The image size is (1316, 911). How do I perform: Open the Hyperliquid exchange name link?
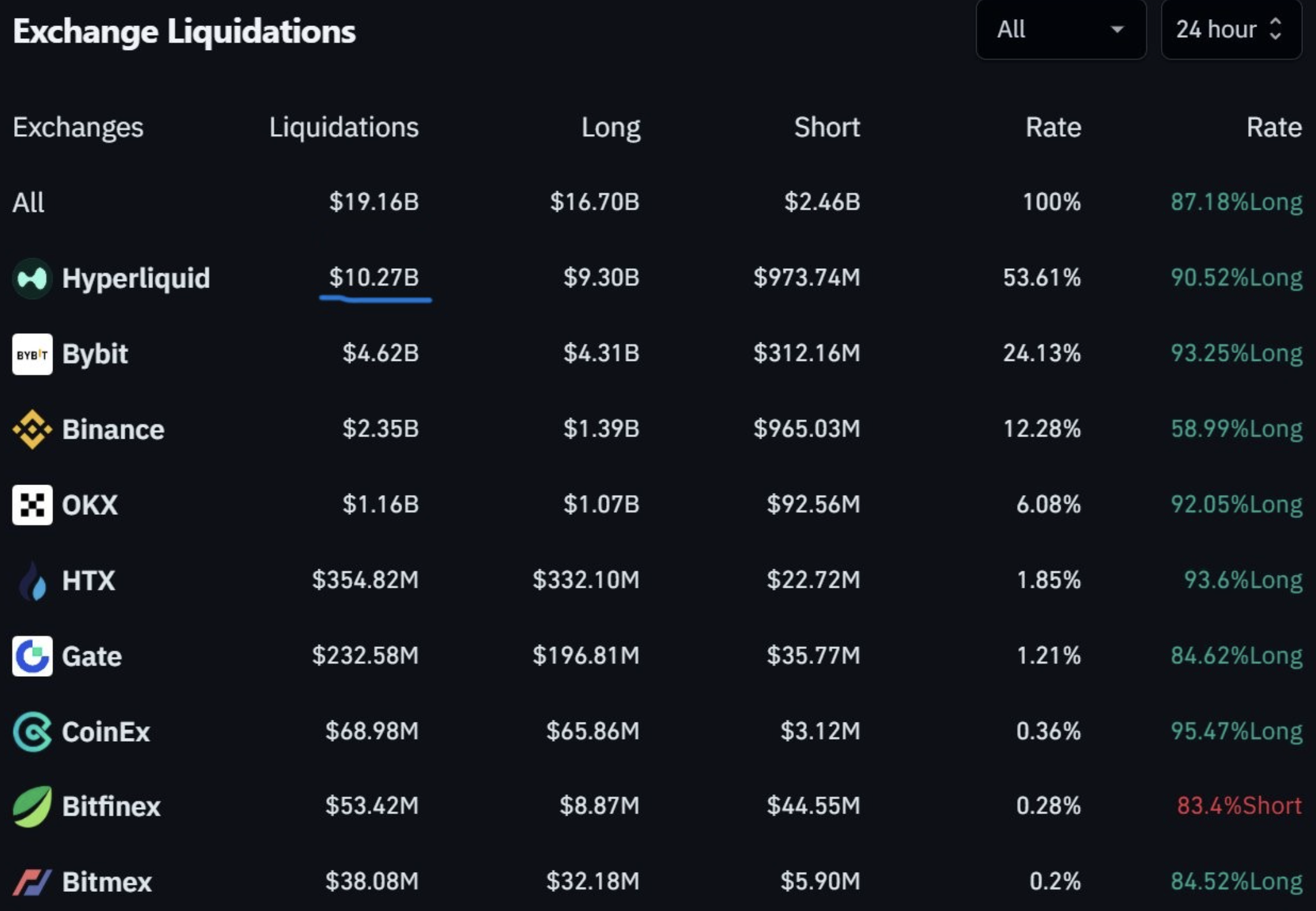[x=136, y=279]
